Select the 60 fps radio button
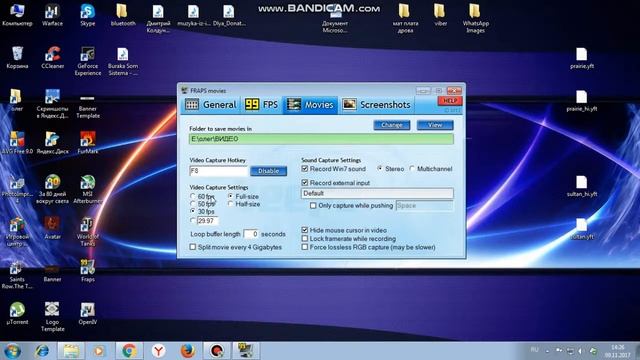Image resolution: width=640 pixels, height=360 pixels. (x=193, y=196)
